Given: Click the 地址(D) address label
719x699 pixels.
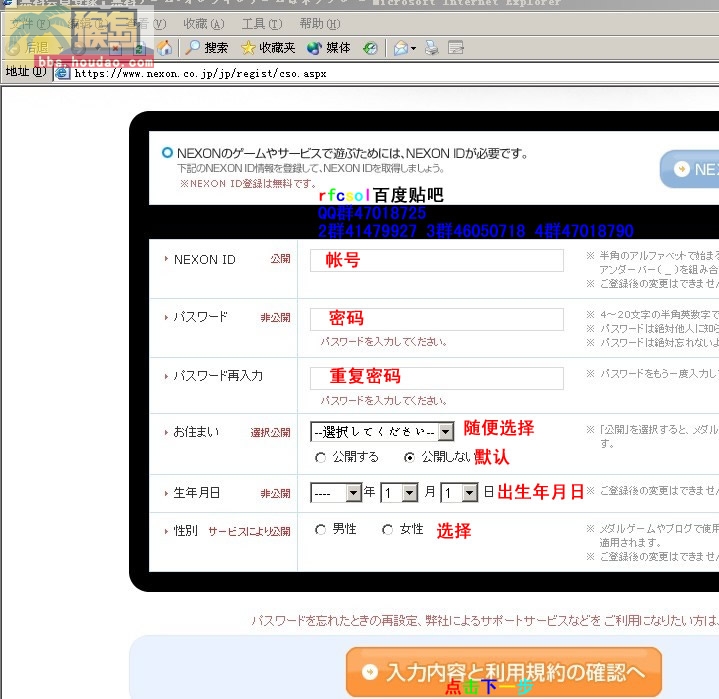Looking at the screenshot, I should 26,71.
